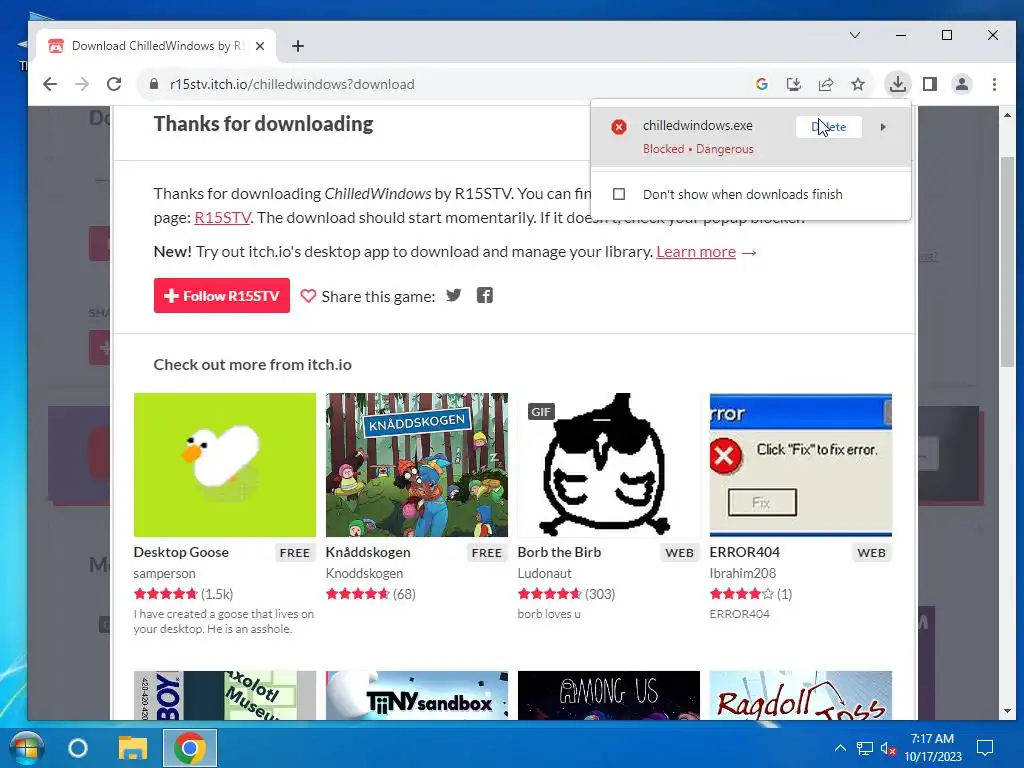
Task: Open the ERROR404 game thumbnail
Action: tap(801, 465)
